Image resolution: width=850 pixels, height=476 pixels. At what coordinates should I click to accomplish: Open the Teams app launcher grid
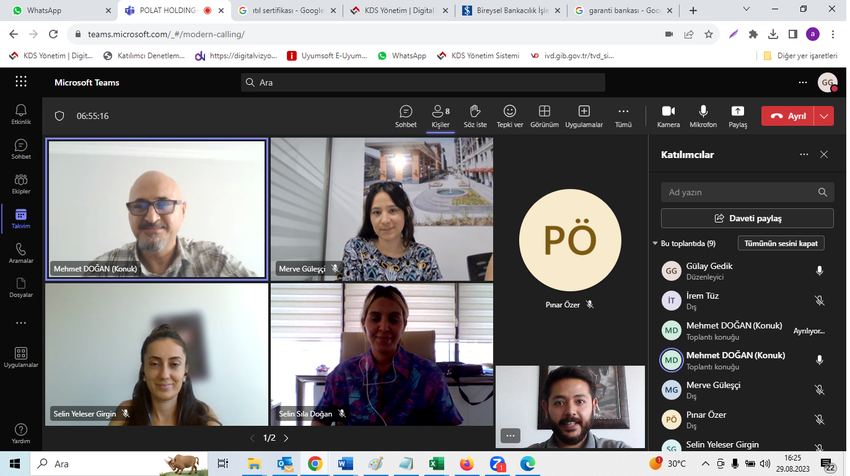click(x=21, y=82)
